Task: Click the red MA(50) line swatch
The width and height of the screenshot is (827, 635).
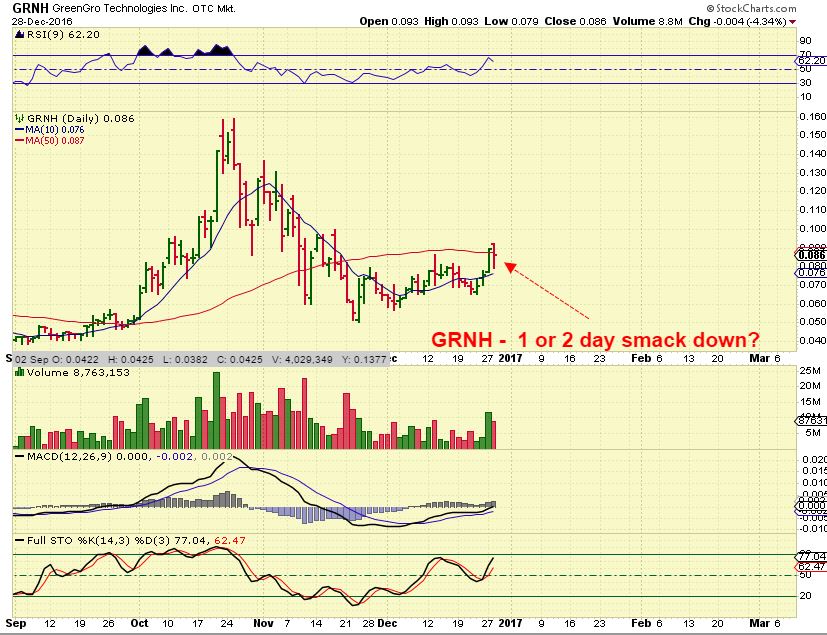Action: pyautogui.click(x=20, y=141)
